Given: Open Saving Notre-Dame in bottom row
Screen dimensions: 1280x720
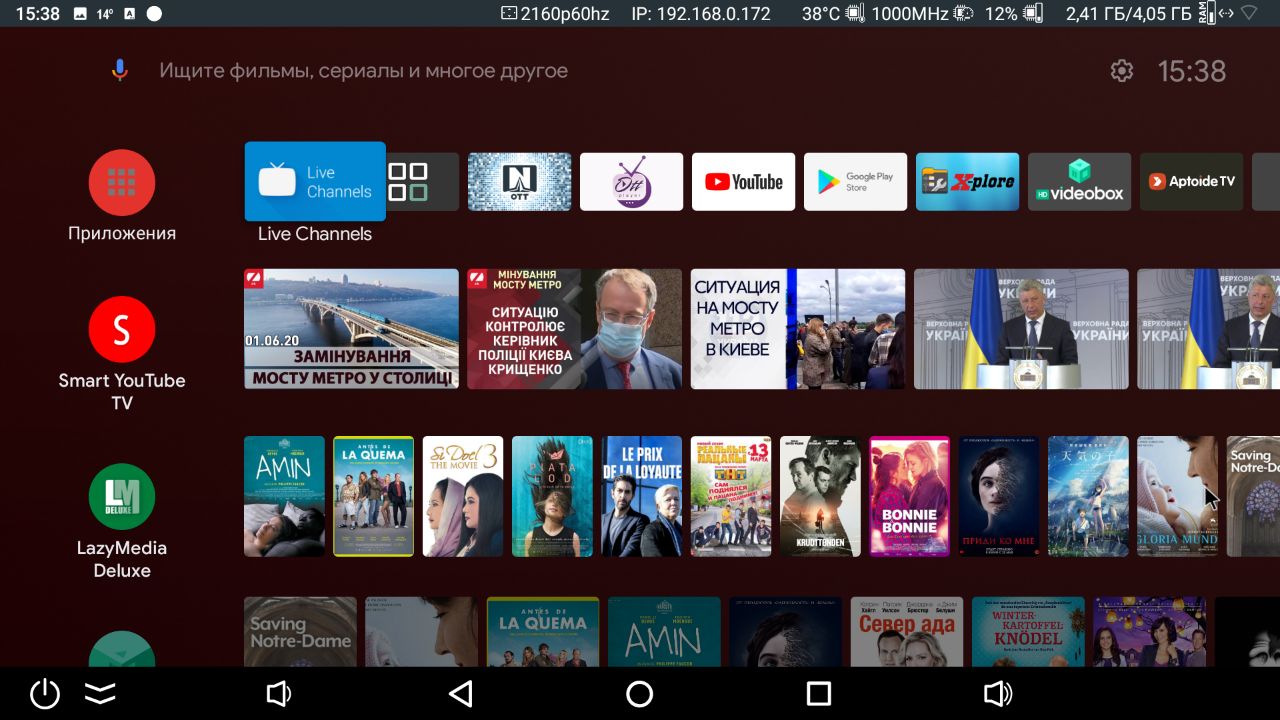Looking at the screenshot, I should (301, 632).
